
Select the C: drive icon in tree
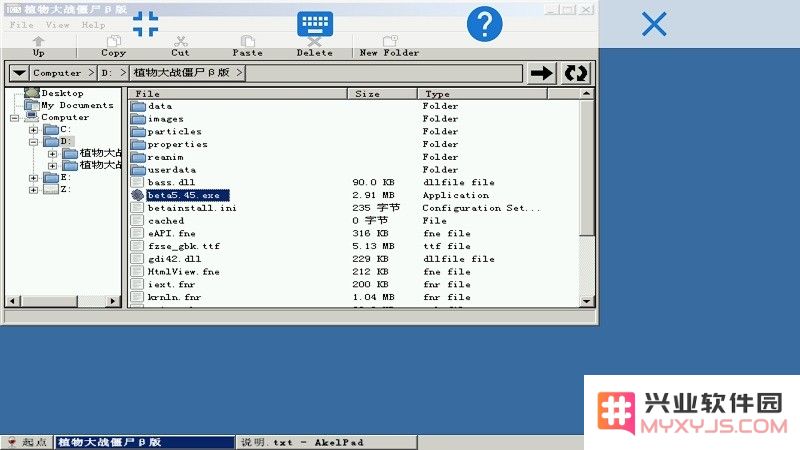pos(51,130)
